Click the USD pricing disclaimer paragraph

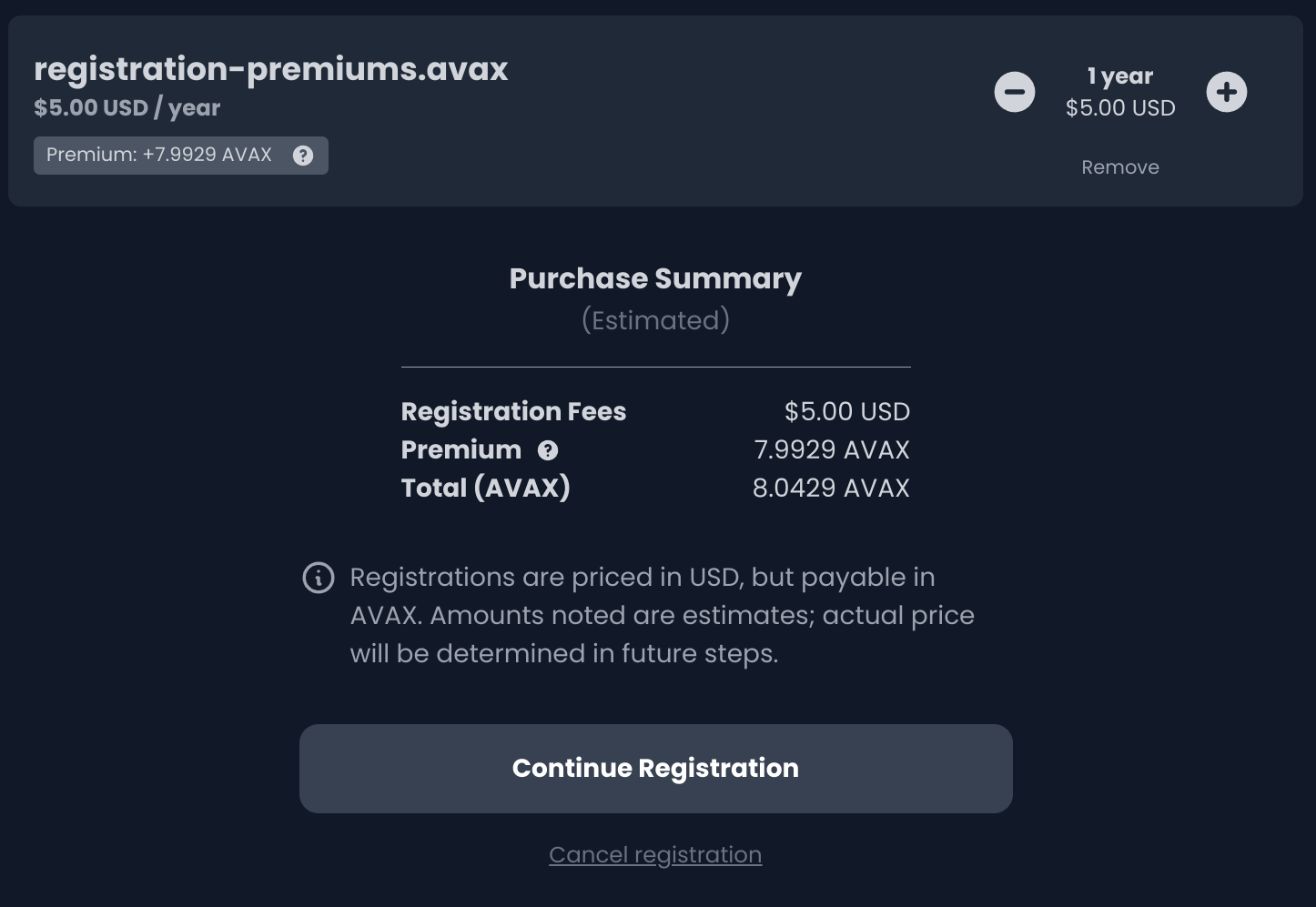pyautogui.click(x=662, y=615)
